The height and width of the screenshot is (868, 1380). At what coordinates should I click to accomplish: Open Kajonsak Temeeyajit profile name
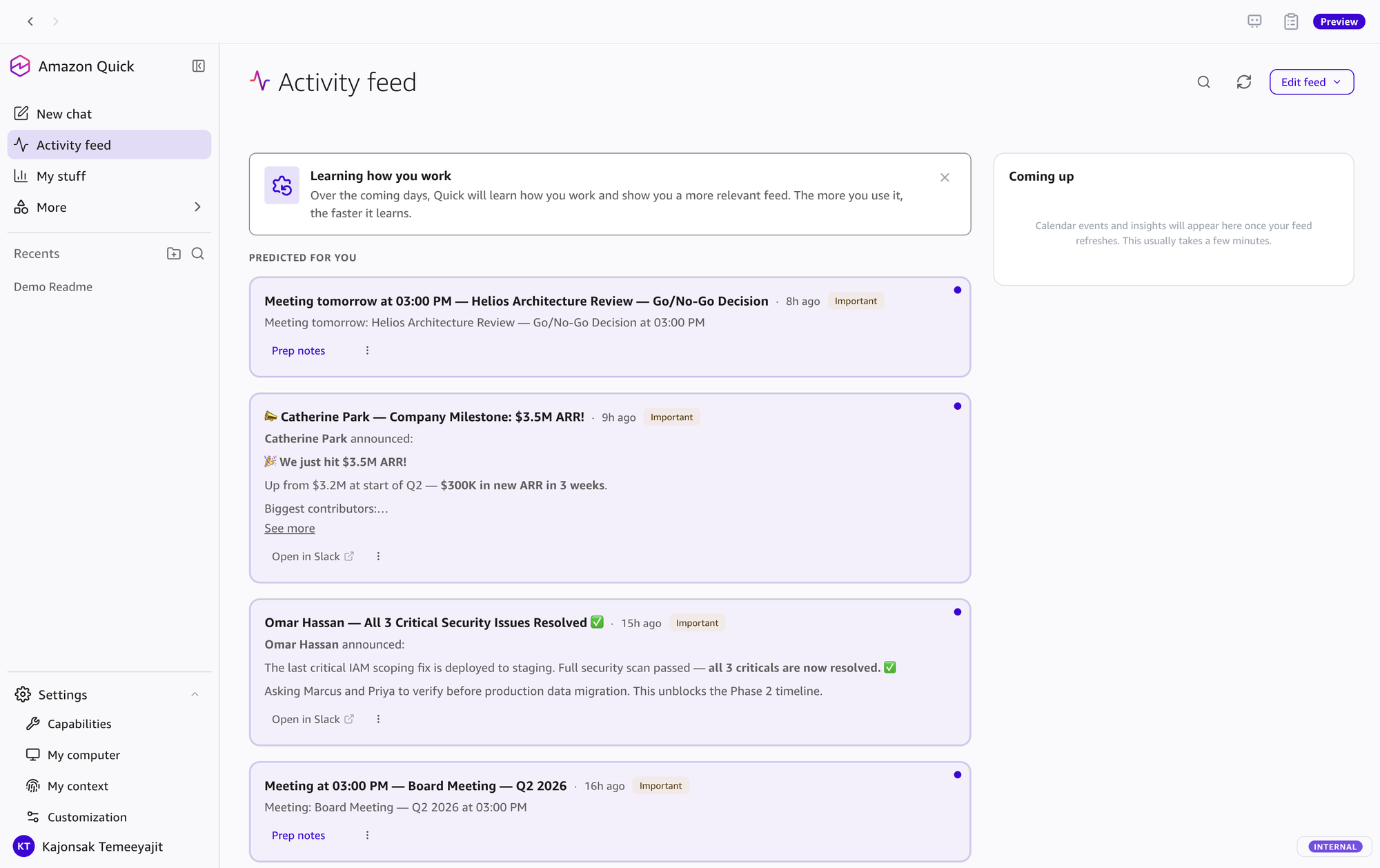coord(102,847)
